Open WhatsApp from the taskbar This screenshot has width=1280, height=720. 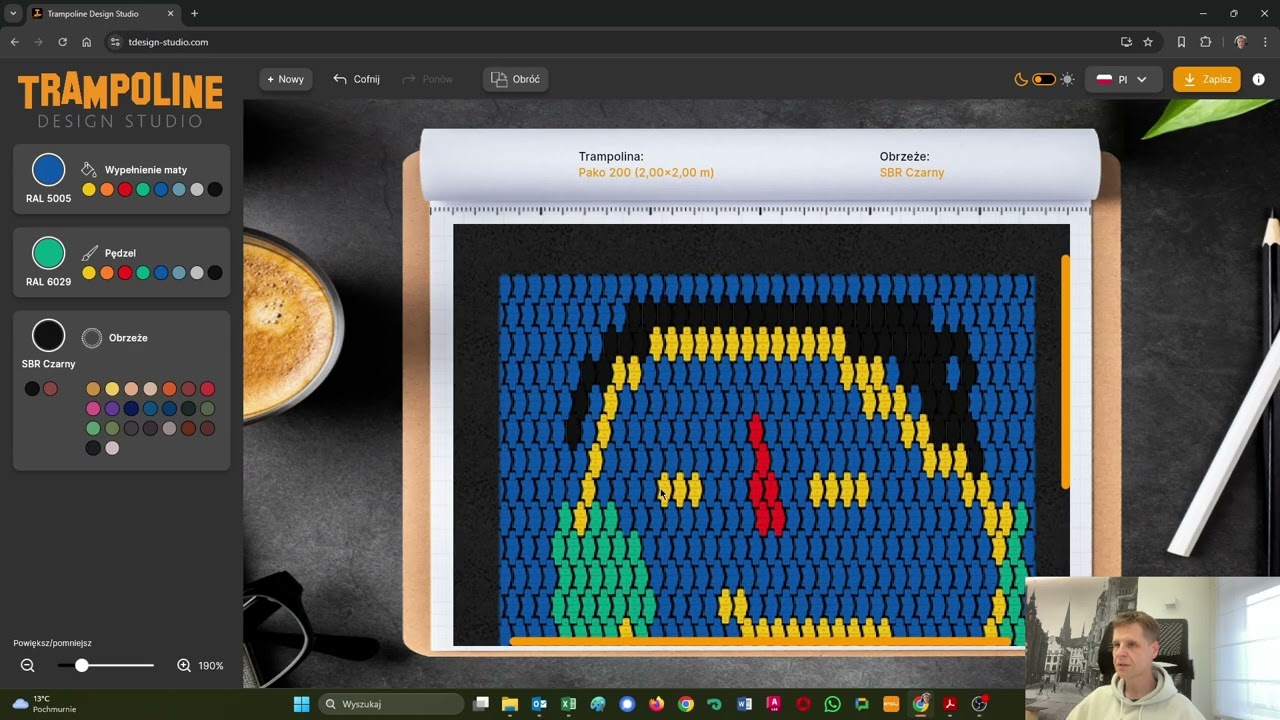point(832,704)
